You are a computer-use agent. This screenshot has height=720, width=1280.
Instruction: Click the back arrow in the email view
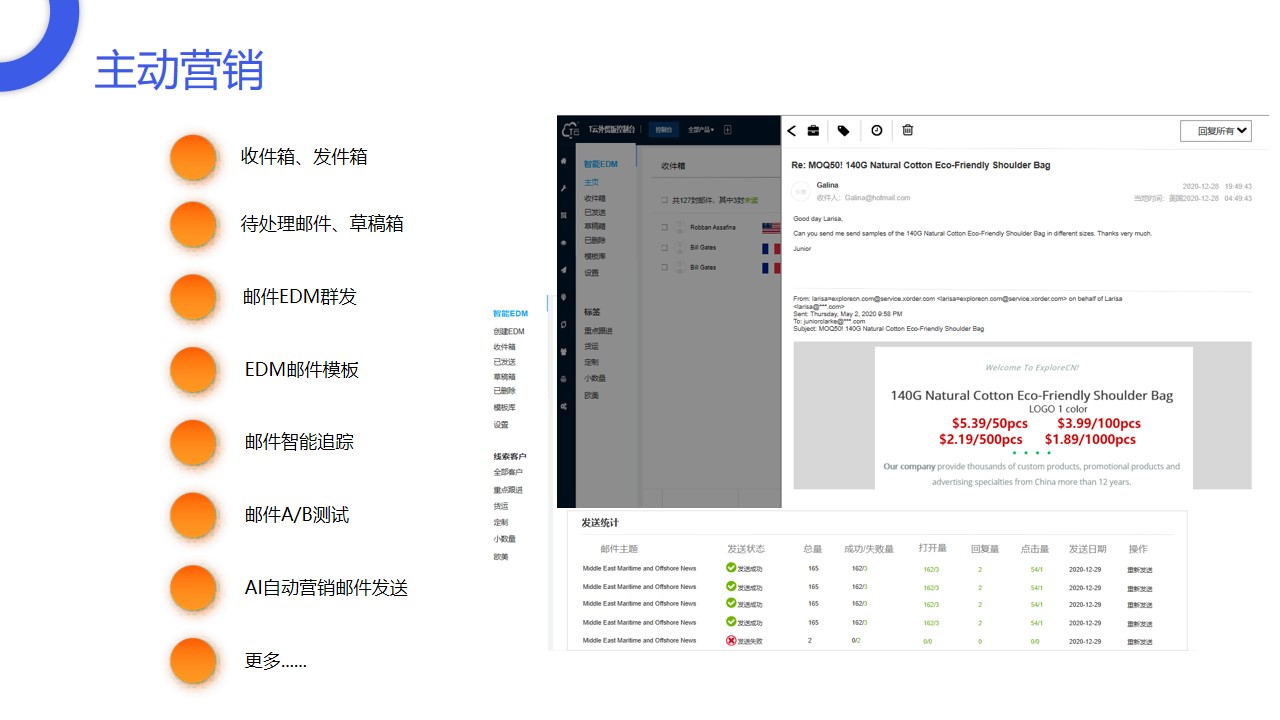pos(791,130)
